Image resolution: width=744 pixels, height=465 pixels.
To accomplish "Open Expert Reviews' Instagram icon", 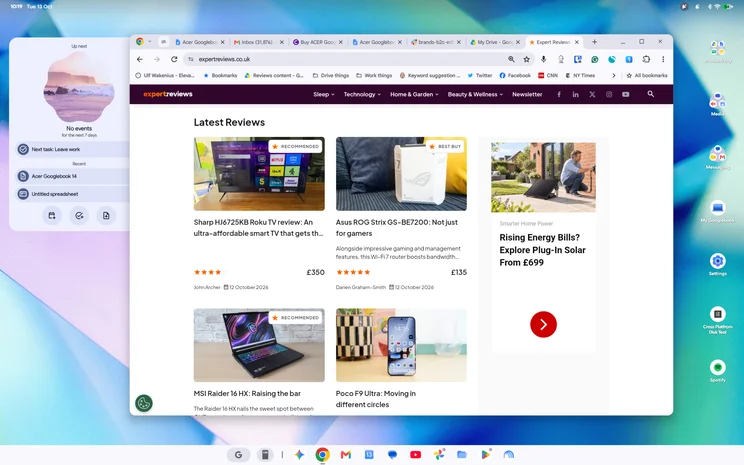I will pyautogui.click(x=609, y=94).
